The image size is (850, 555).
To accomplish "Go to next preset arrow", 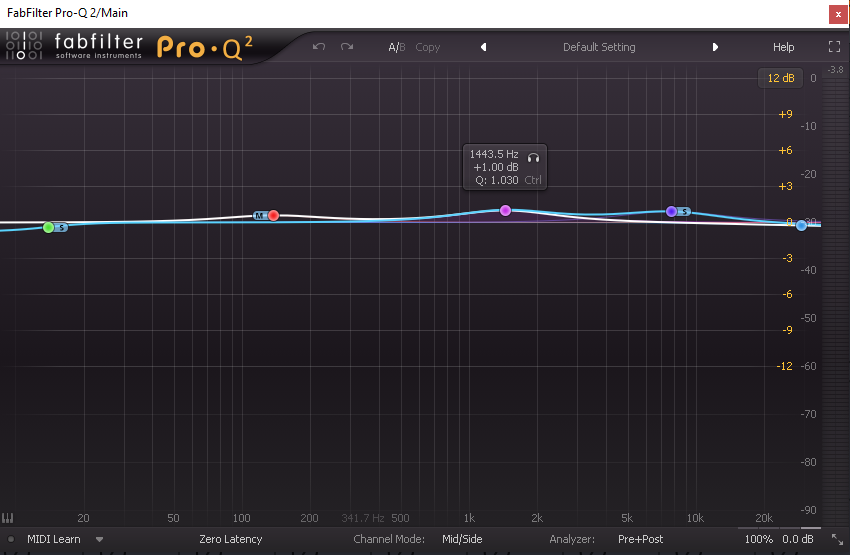I will [x=715, y=47].
